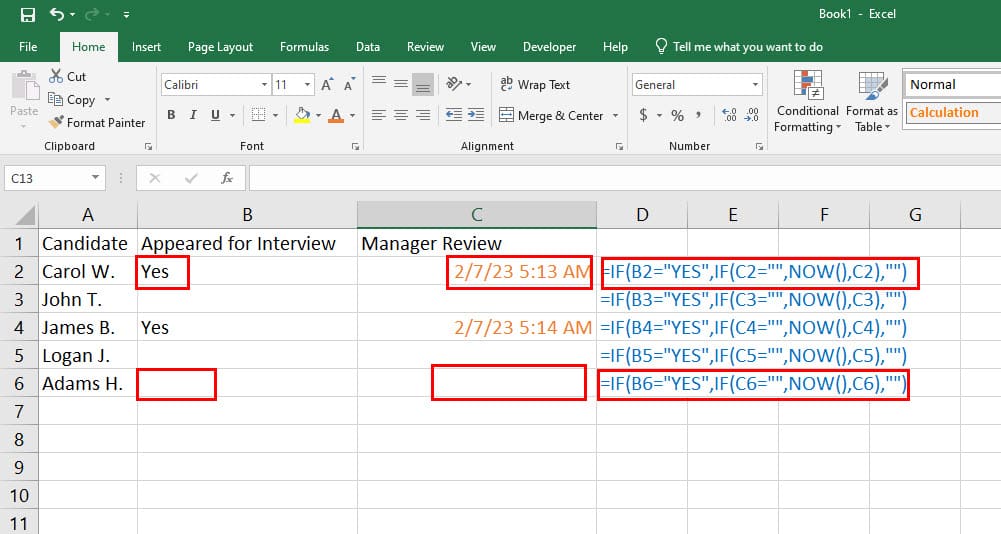Click the Comma Style icon
The width and height of the screenshot is (1001, 534).
[x=699, y=115]
